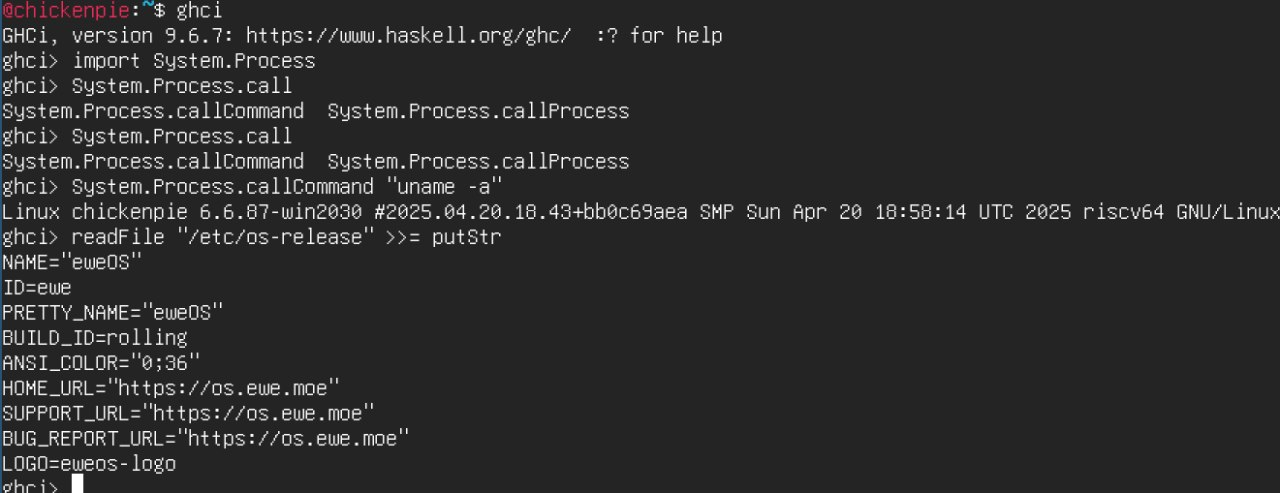Image resolution: width=1280 pixels, height=493 pixels.
Task: Click the ID=ewe output line
Action: click(37, 288)
